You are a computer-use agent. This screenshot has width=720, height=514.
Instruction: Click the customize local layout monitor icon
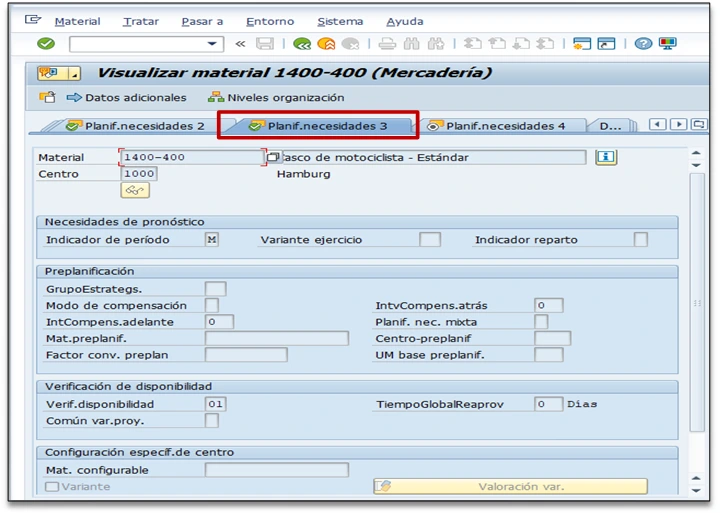click(x=667, y=44)
